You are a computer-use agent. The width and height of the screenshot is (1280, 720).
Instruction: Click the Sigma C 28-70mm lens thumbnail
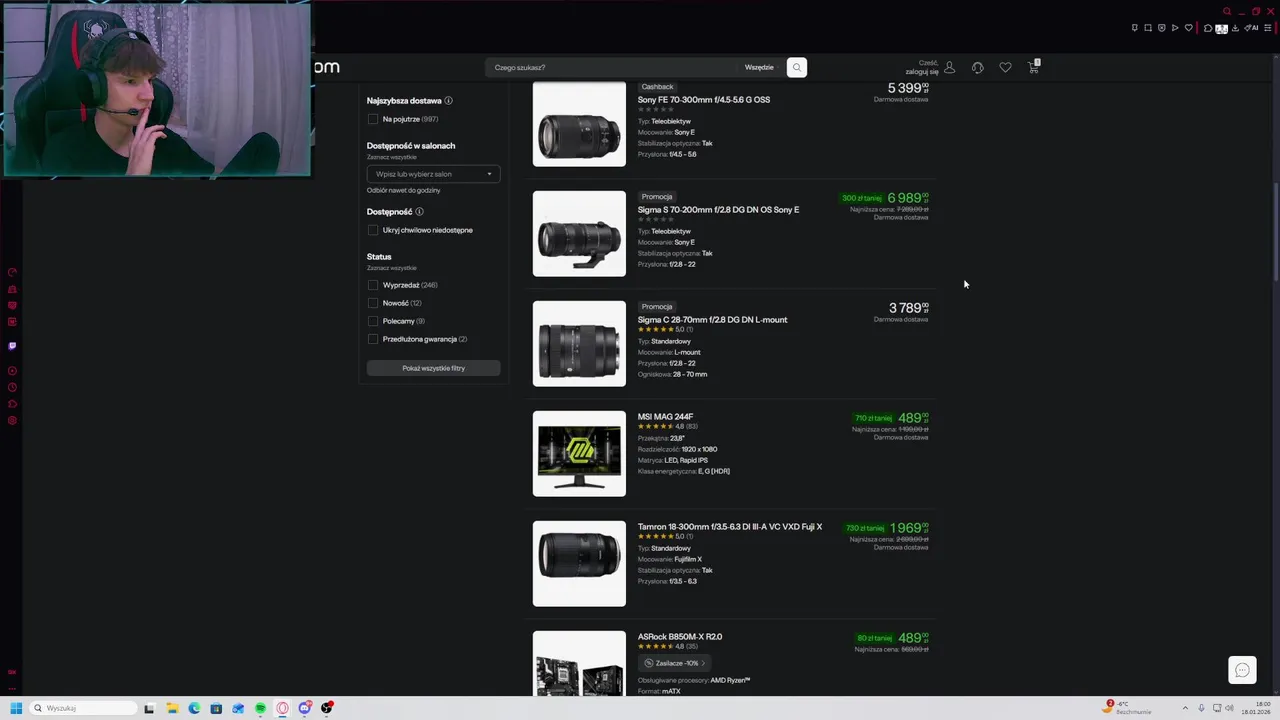coord(579,344)
